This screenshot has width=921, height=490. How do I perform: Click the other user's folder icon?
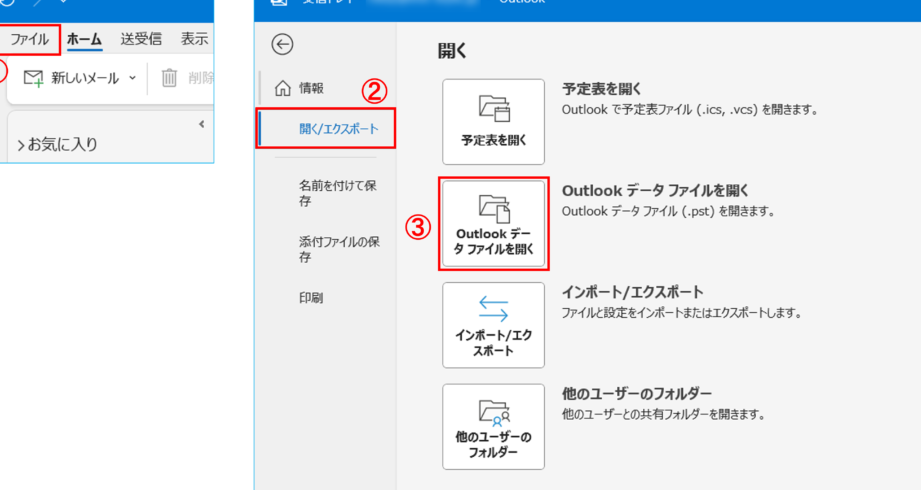tap(494, 412)
